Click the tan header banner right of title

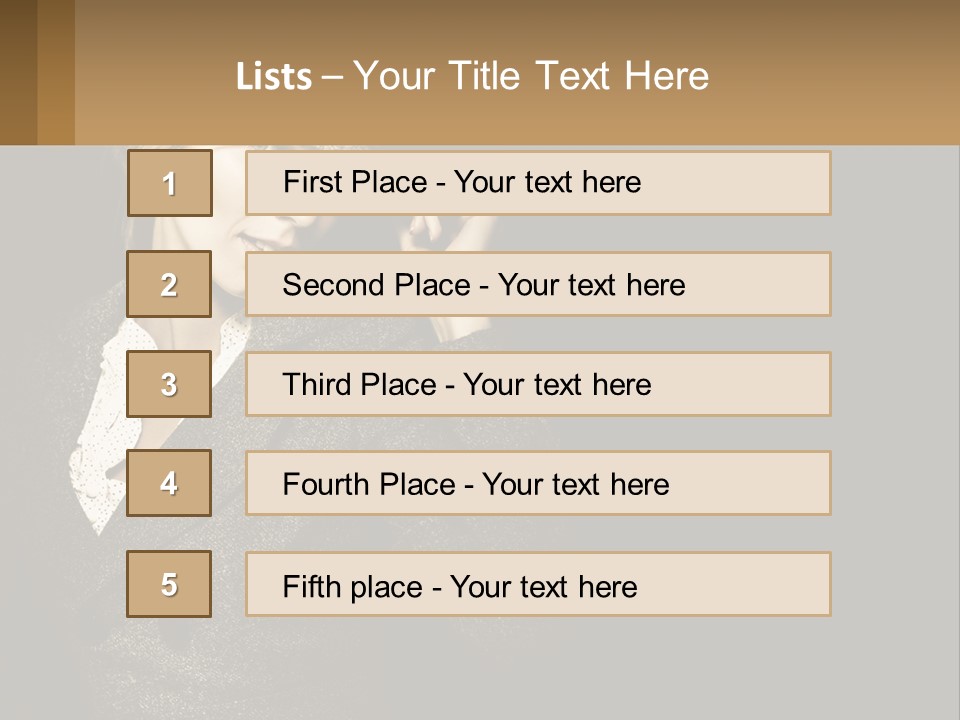[x=840, y=80]
